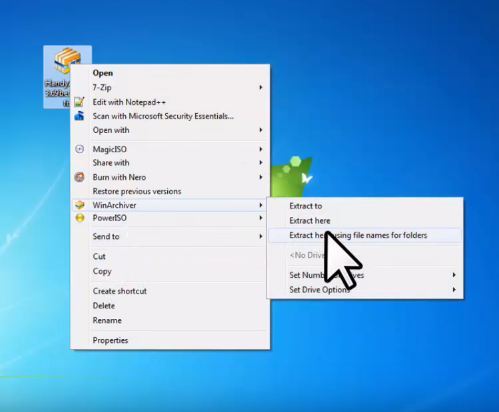
Task: Choose Scan with Microsoft Security Essentials
Action: tap(170, 116)
